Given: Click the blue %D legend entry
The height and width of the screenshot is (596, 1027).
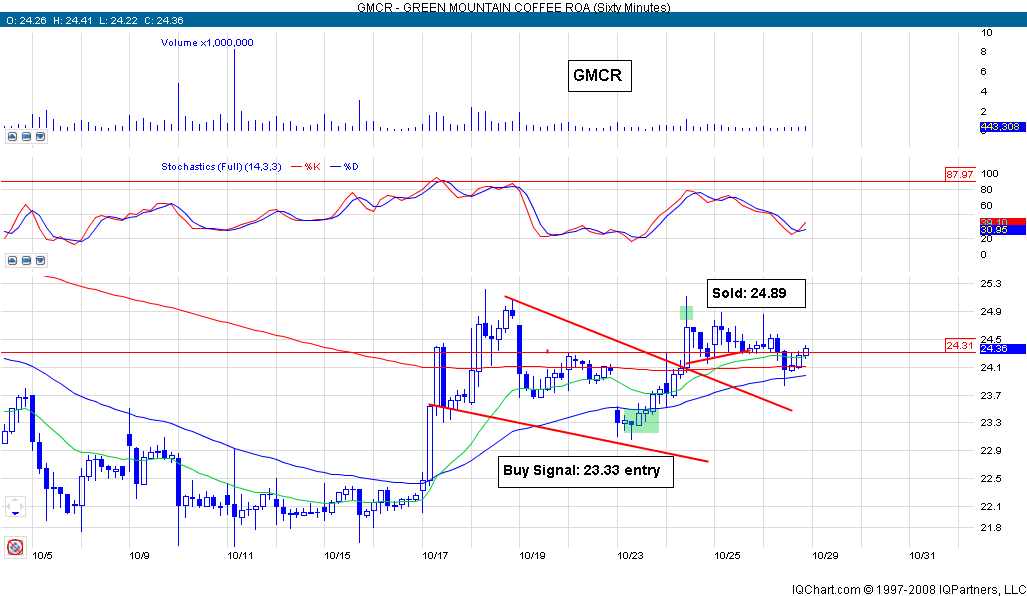Looking at the screenshot, I should point(345,166).
